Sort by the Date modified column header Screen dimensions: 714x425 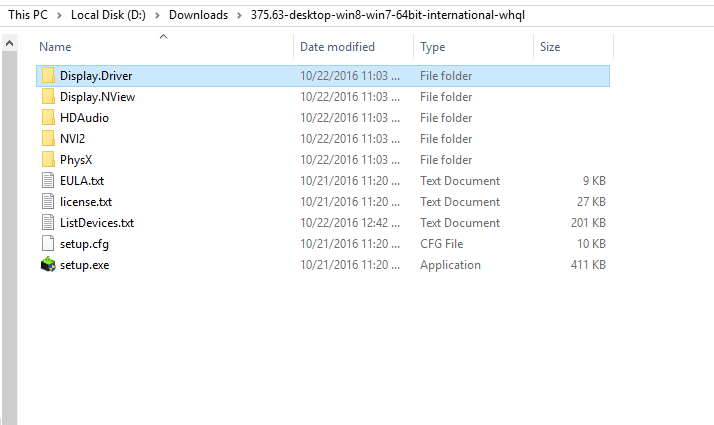click(354, 46)
